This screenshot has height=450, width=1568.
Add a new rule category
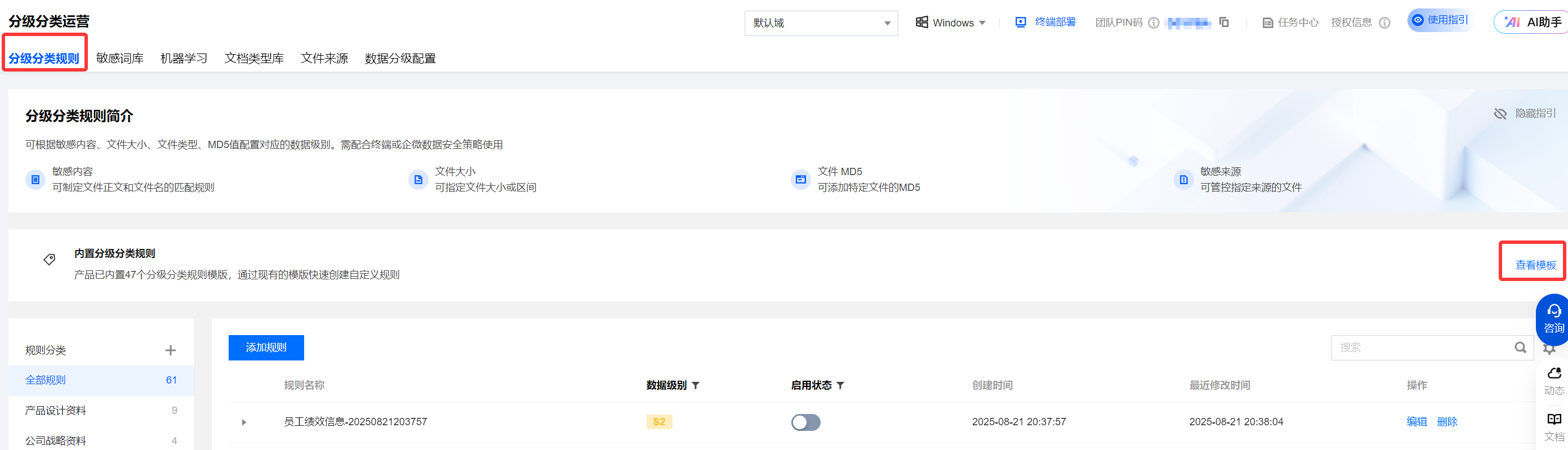pos(171,350)
